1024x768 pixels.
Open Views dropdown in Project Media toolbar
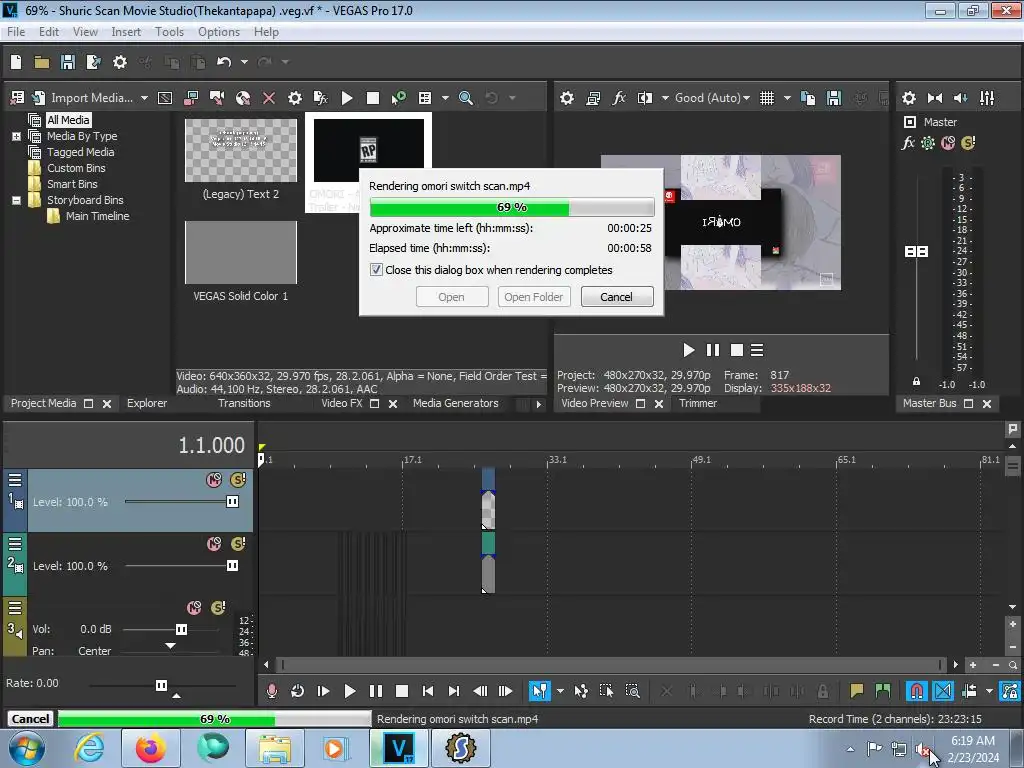coord(445,98)
